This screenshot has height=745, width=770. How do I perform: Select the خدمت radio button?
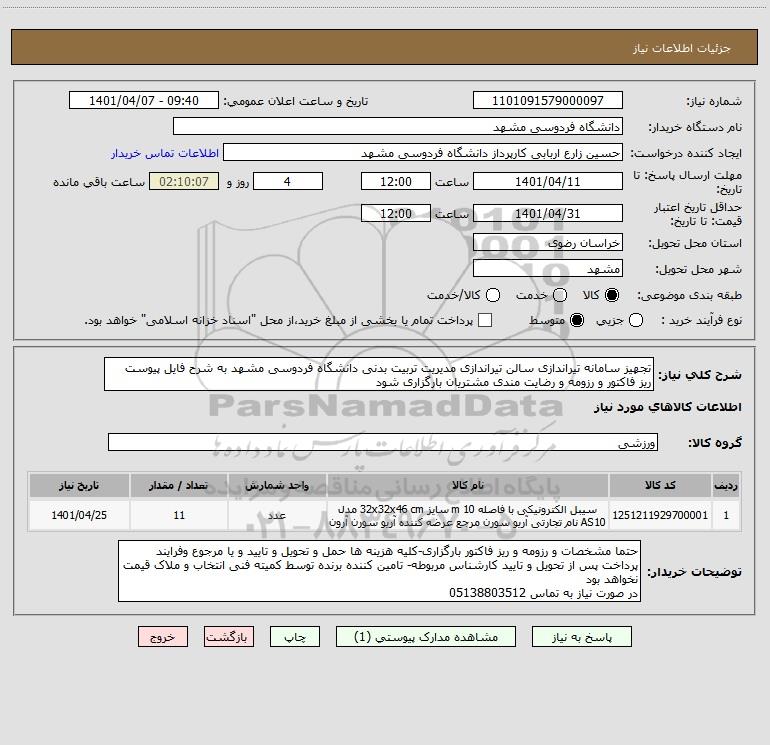pos(560,295)
